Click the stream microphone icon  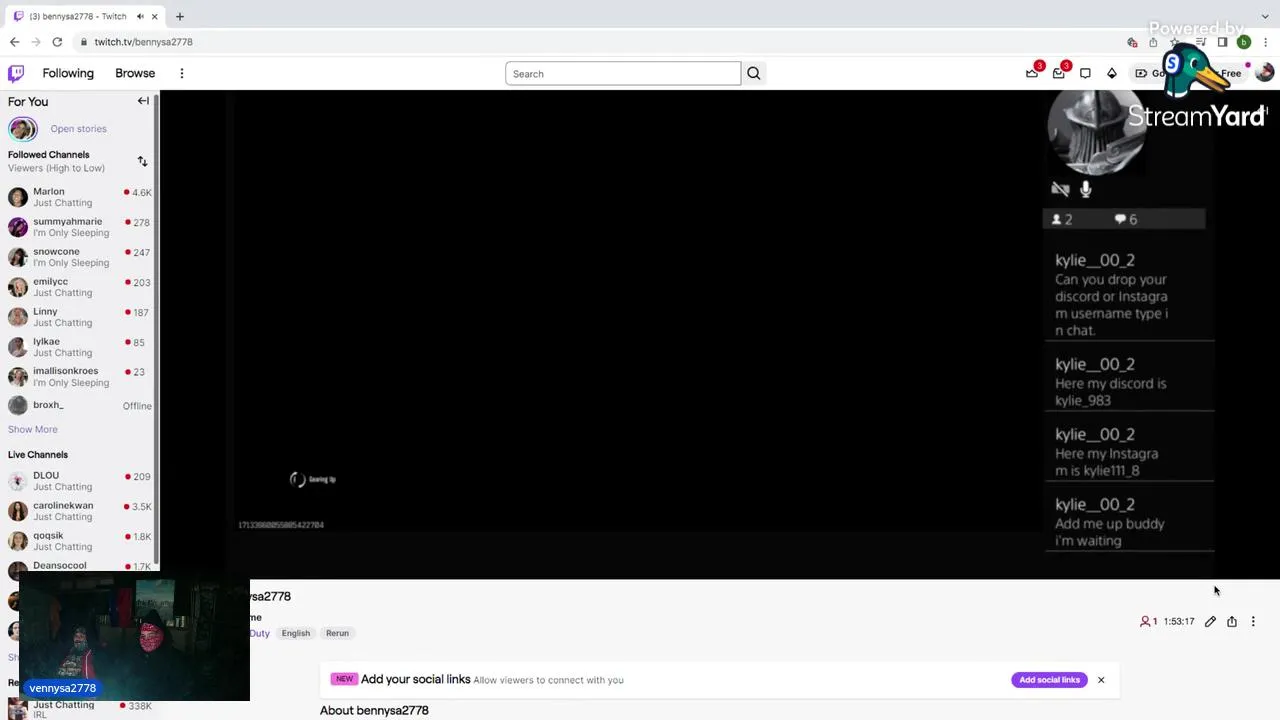(x=1086, y=189)
